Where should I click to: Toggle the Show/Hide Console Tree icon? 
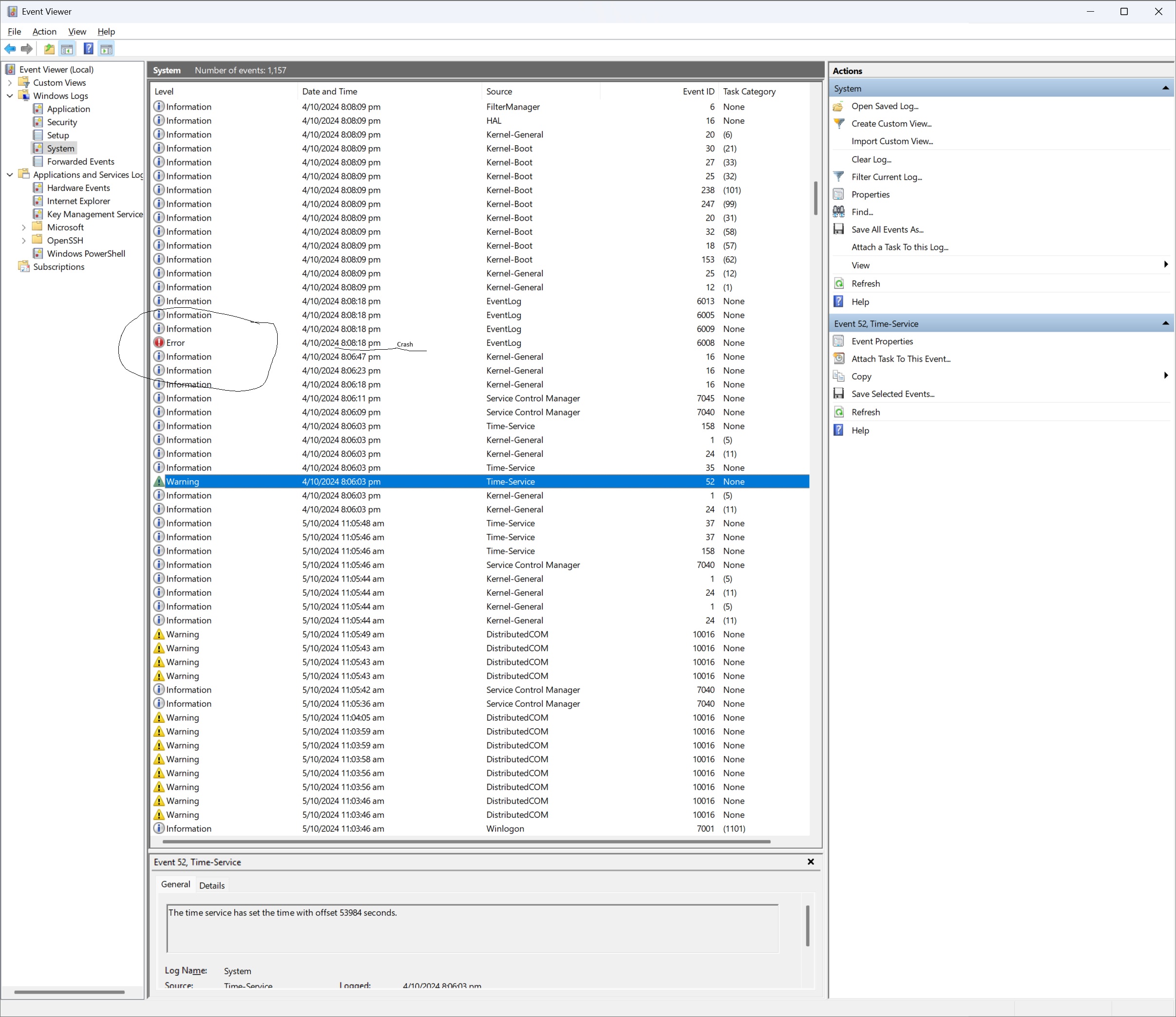[x=67, y=49]
